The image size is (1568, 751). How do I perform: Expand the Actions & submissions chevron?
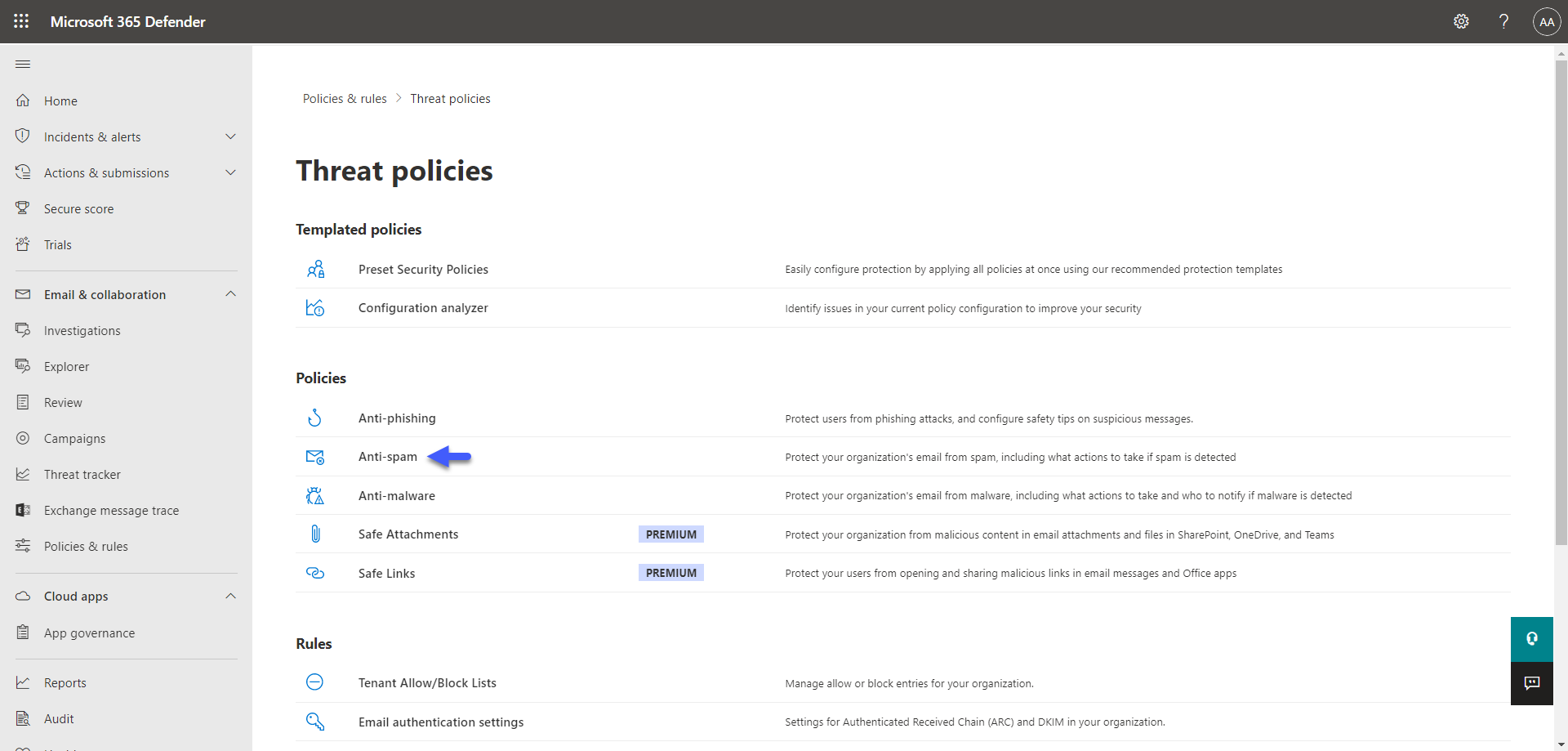pyautogui.click(x=230, y=172)
